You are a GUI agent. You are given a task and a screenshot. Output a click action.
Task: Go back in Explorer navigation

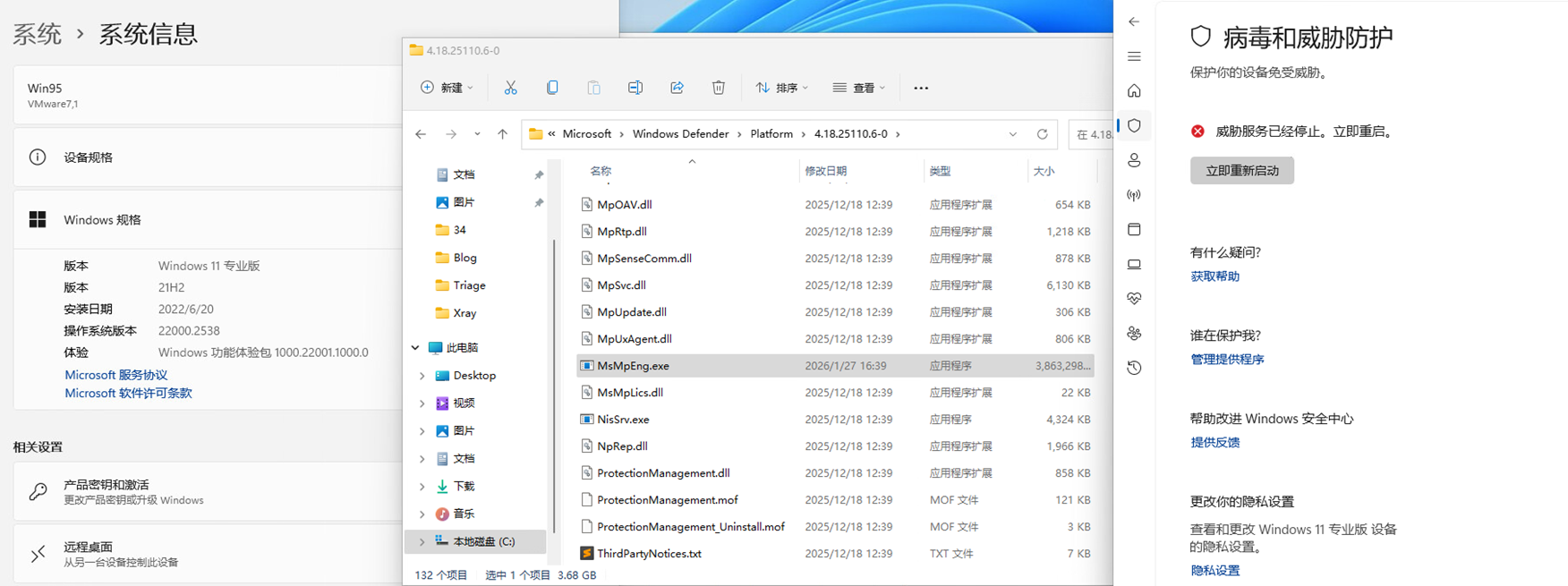(421, 134)
